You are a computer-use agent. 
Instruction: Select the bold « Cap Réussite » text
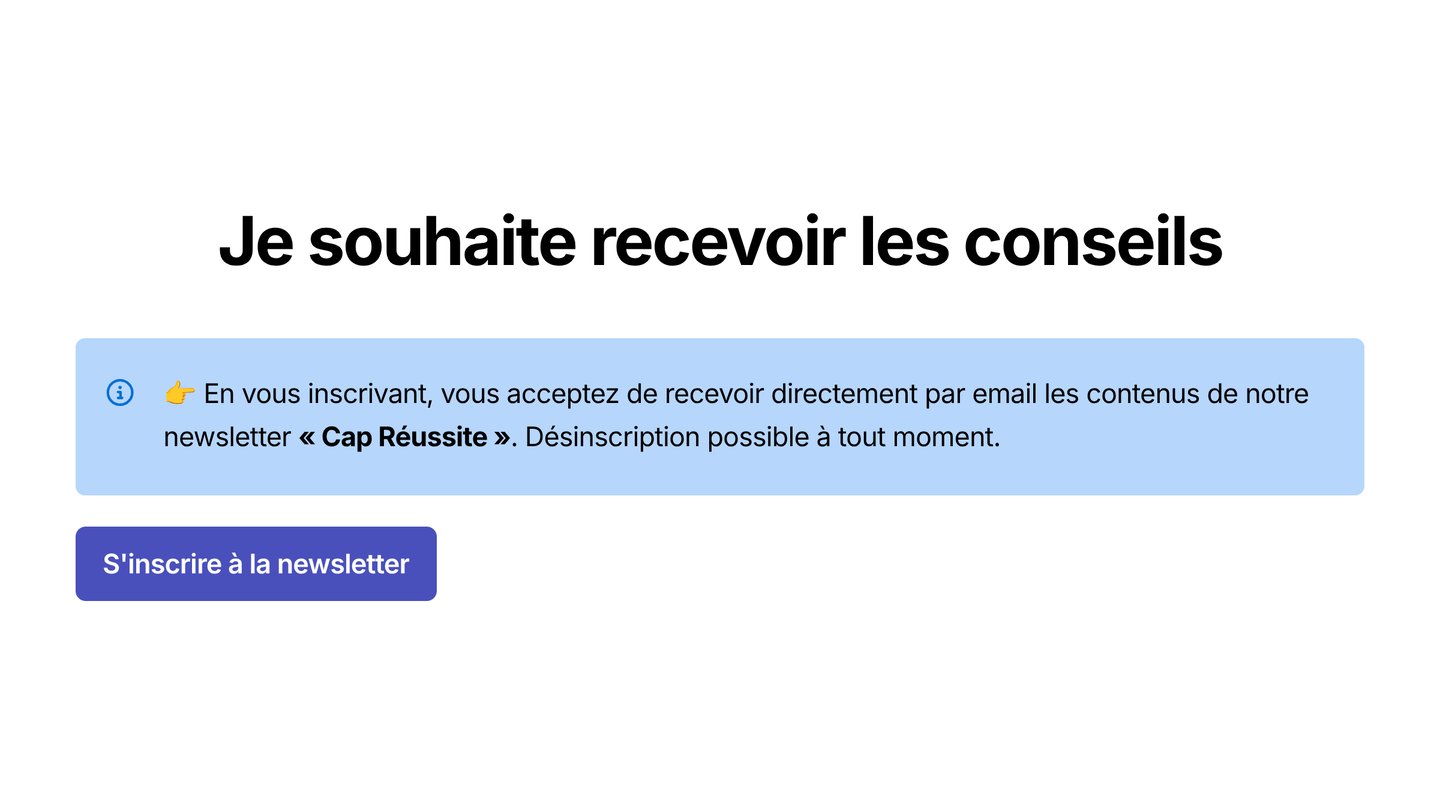pyautogui.click(x=405, y=438)
